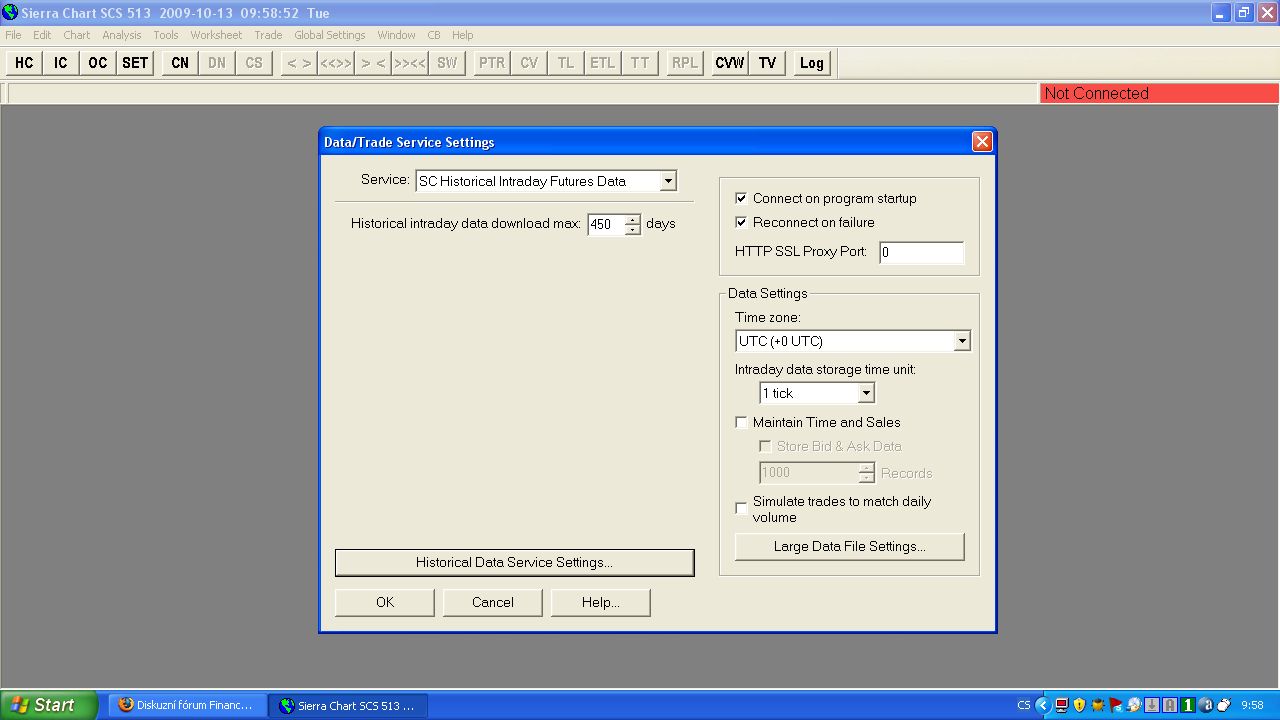Enable Maintain Time and Sales checkbox
Image resolution: width=1280 pixels, height=720 pixels.
point(741,422)
